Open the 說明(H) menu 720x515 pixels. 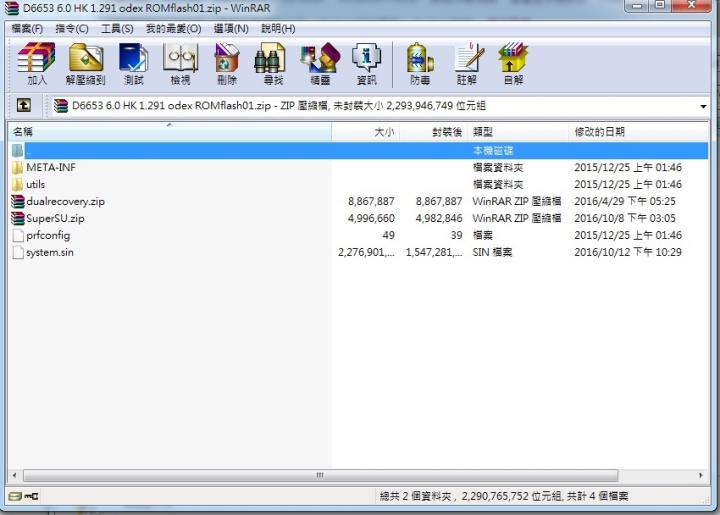coord(278,29)
